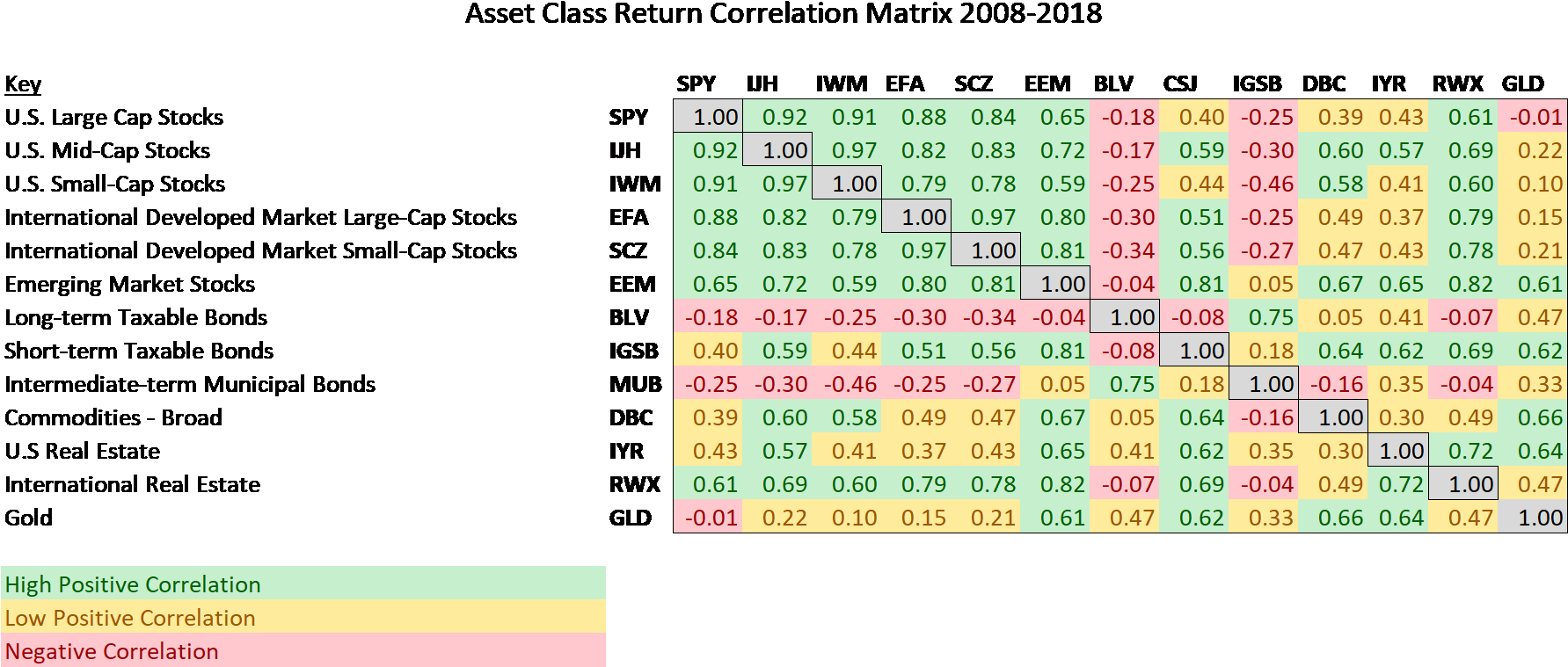Select the 0.97 cell in the EFA row
The image size is (1568, 667).
click(x=986, y=217)
